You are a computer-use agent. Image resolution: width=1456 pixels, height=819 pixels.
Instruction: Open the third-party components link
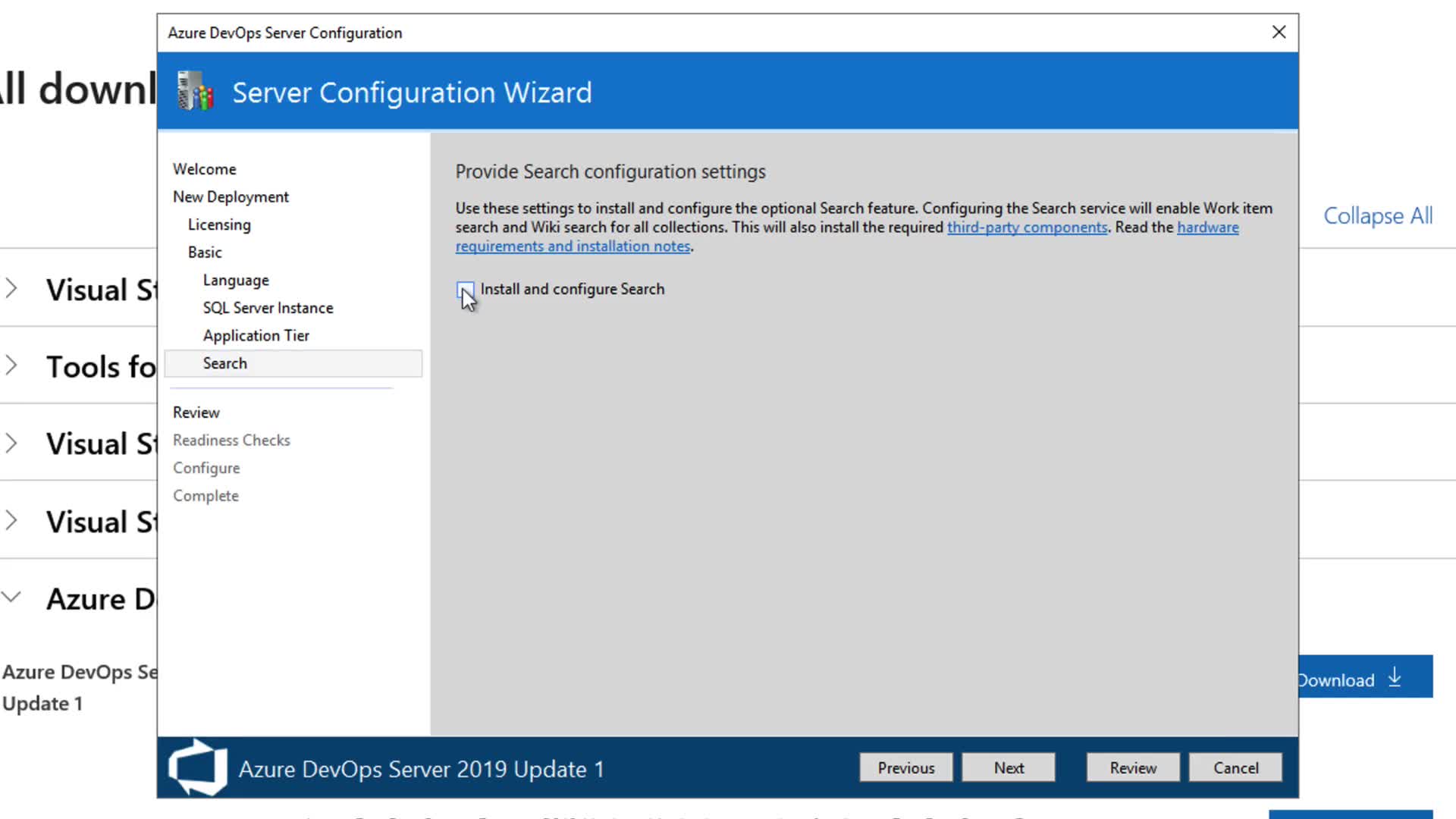pyautogui.click(x=1027, y=227)
